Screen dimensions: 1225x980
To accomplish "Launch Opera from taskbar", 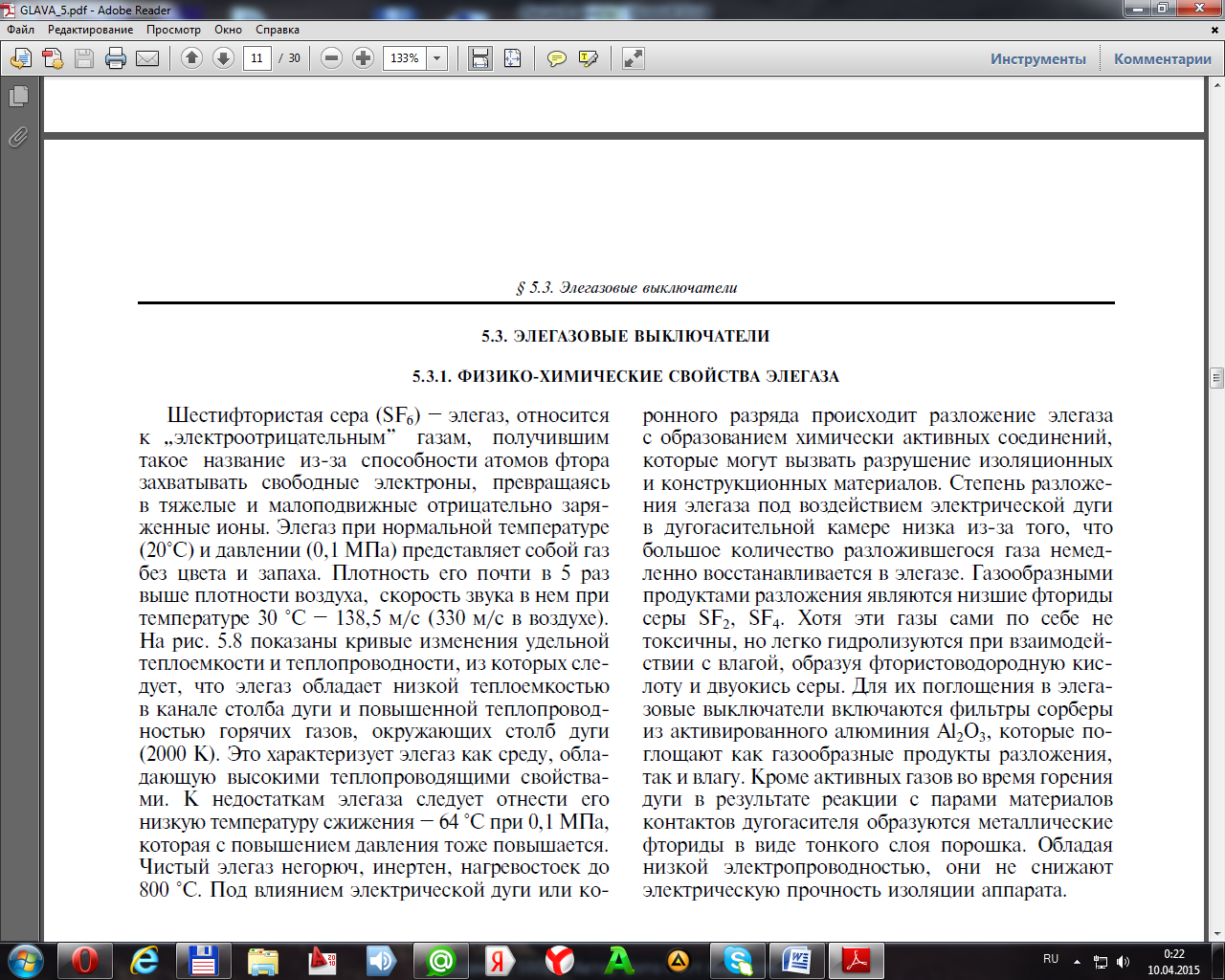I will tap(84, 960).
